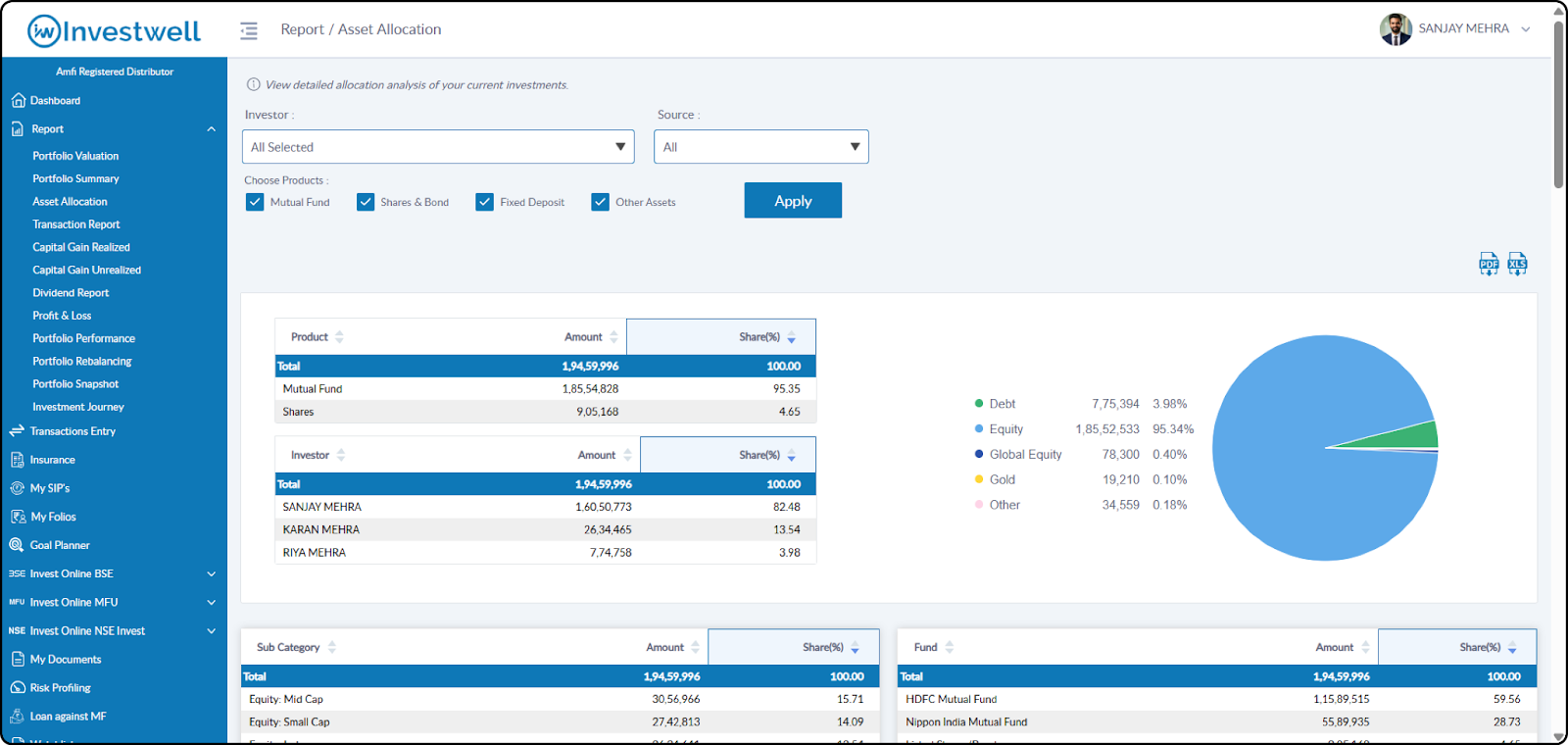The width and height of the screenshot is (1568, 745).
Task: Toggle the sidebar hamburger menu icon
Action: [249, 30]
